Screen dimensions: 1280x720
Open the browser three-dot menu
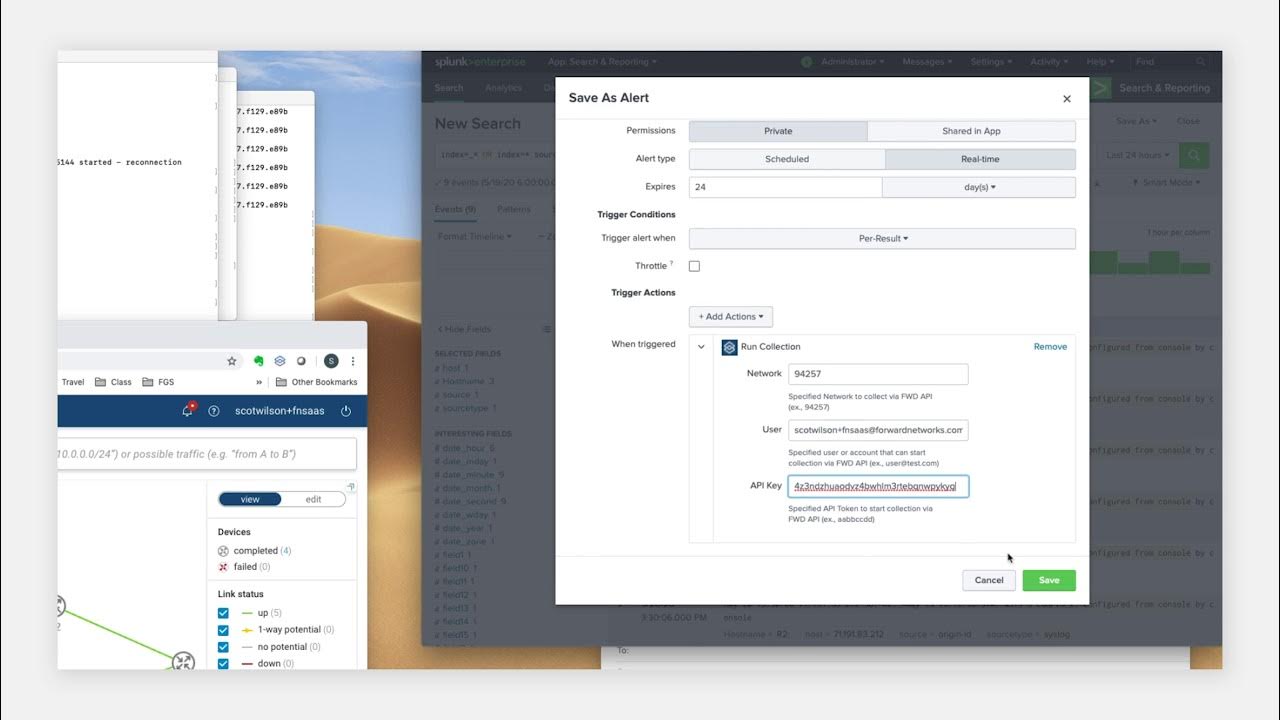tap(352, 361)
